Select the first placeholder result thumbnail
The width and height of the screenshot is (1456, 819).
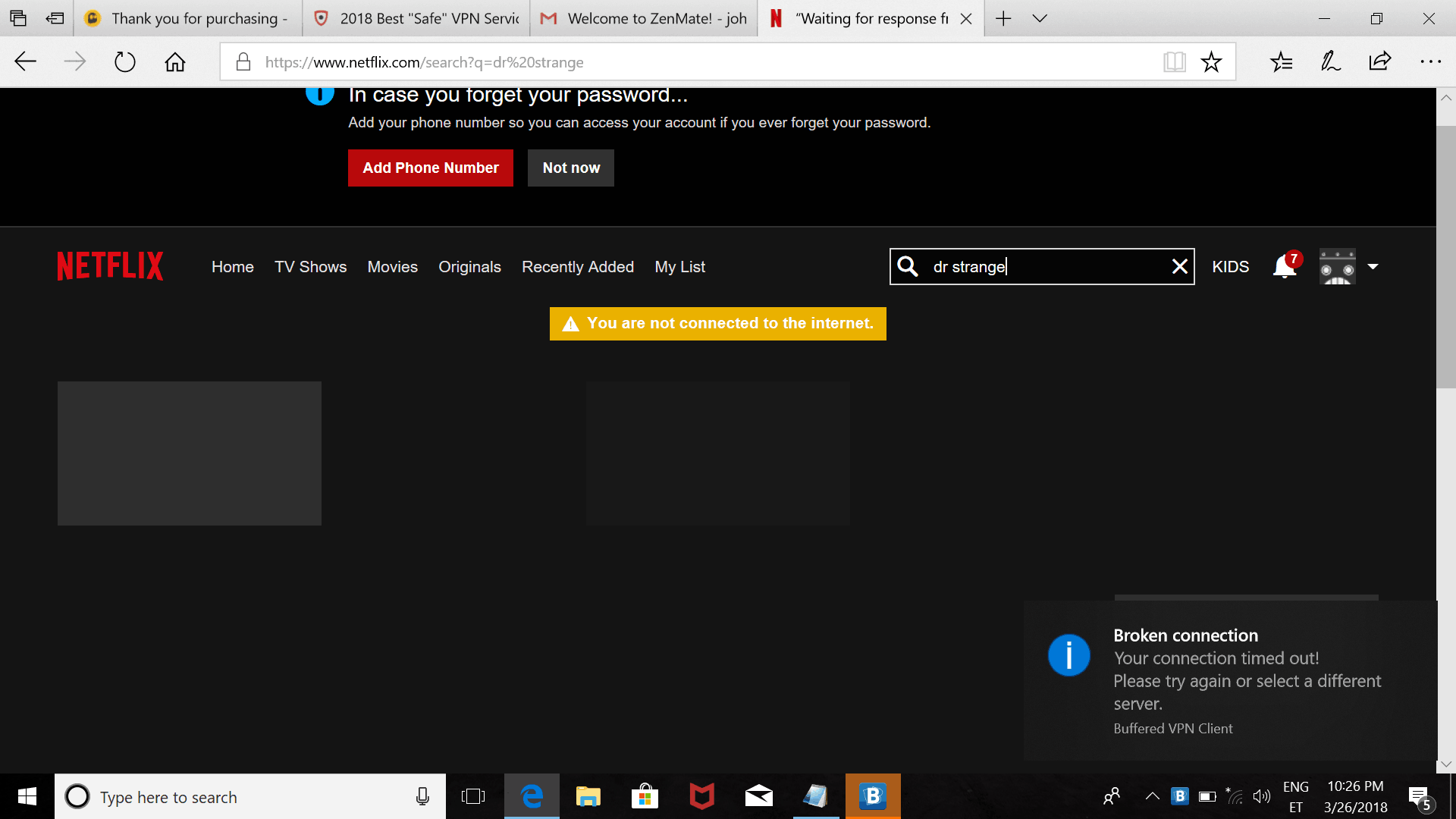(x=190, y=453)
